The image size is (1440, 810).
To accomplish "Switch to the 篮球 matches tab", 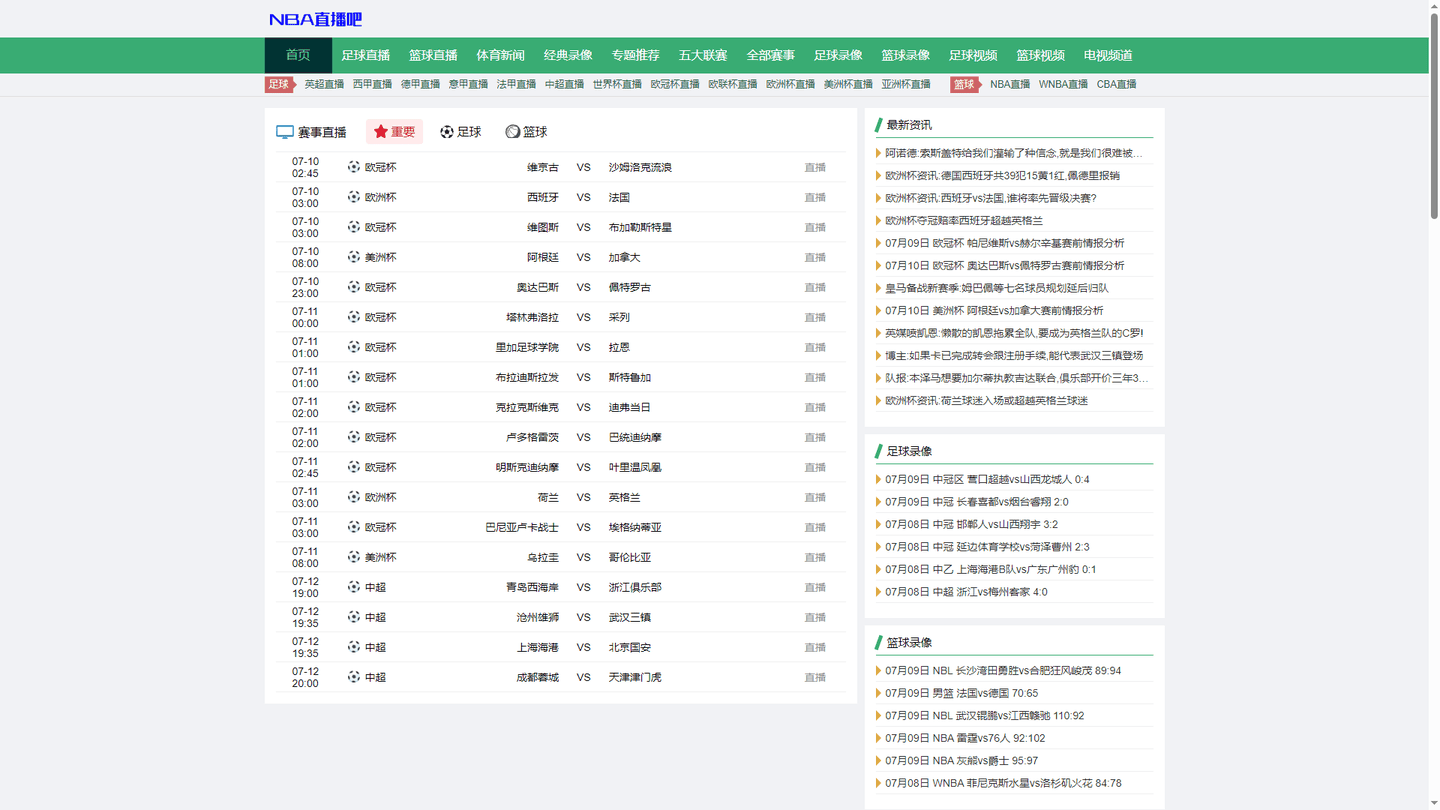I will pos(527,132).
